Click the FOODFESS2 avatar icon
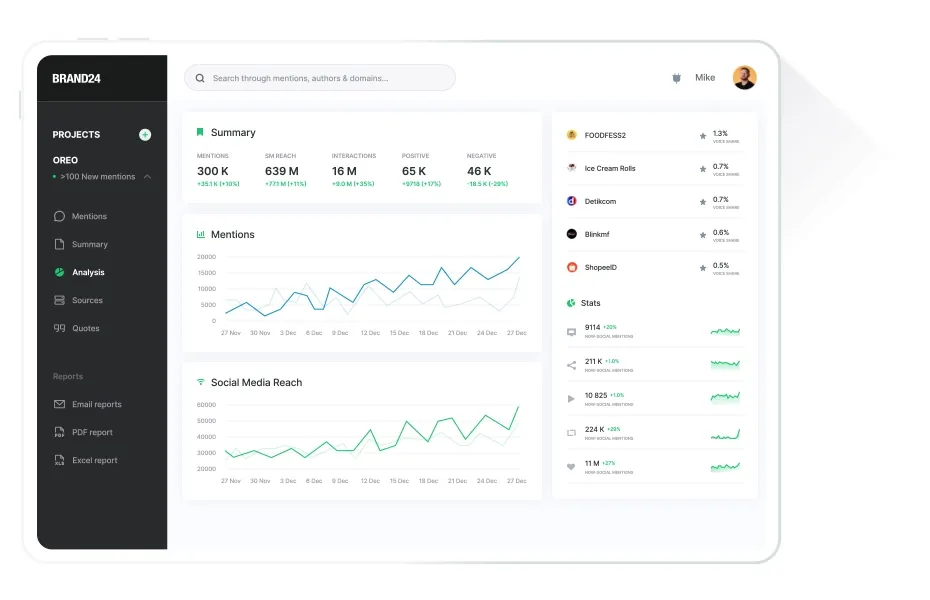 pos(572,135)
